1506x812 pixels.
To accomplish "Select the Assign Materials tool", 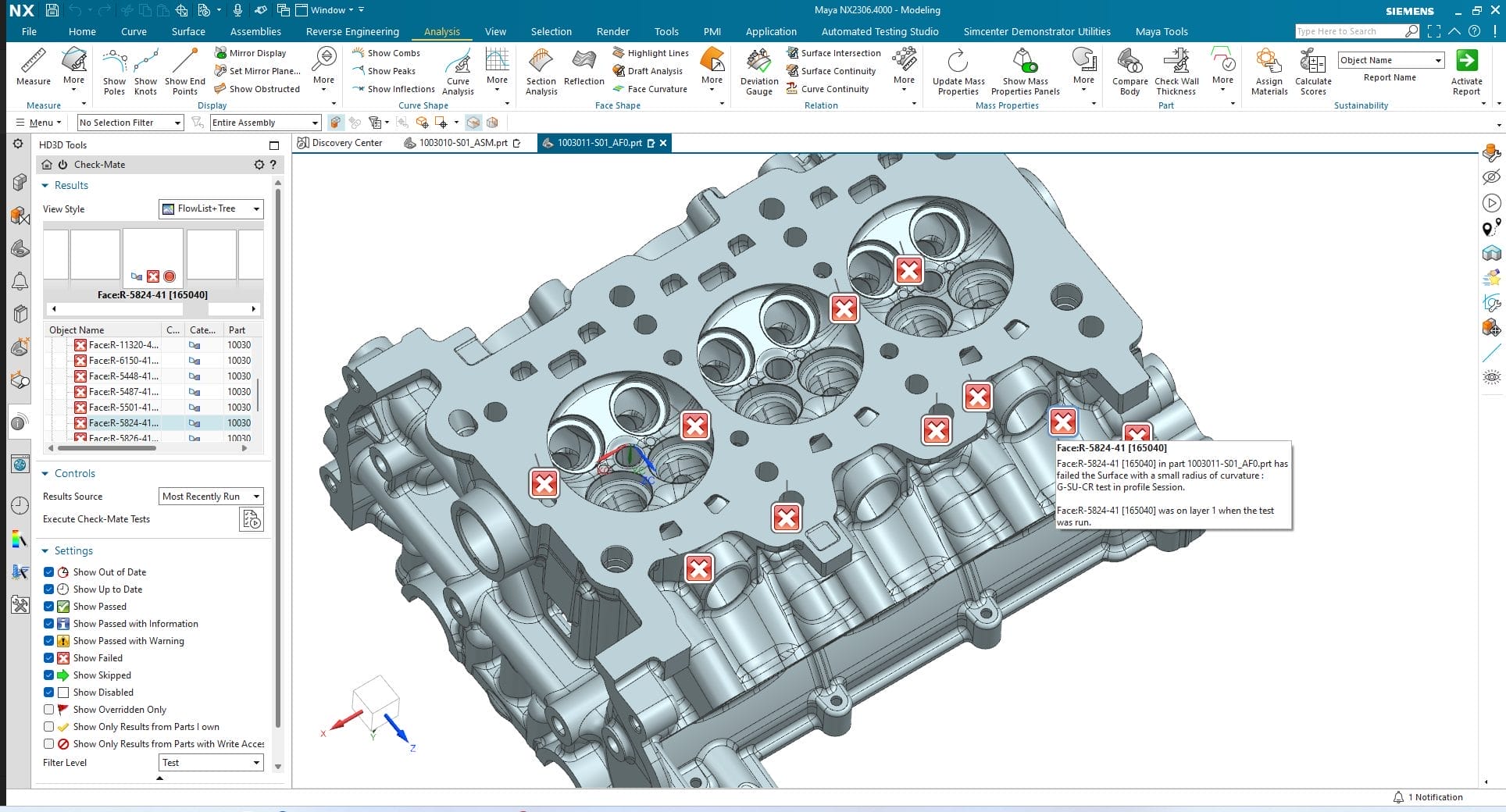I will coord(1268,70).
